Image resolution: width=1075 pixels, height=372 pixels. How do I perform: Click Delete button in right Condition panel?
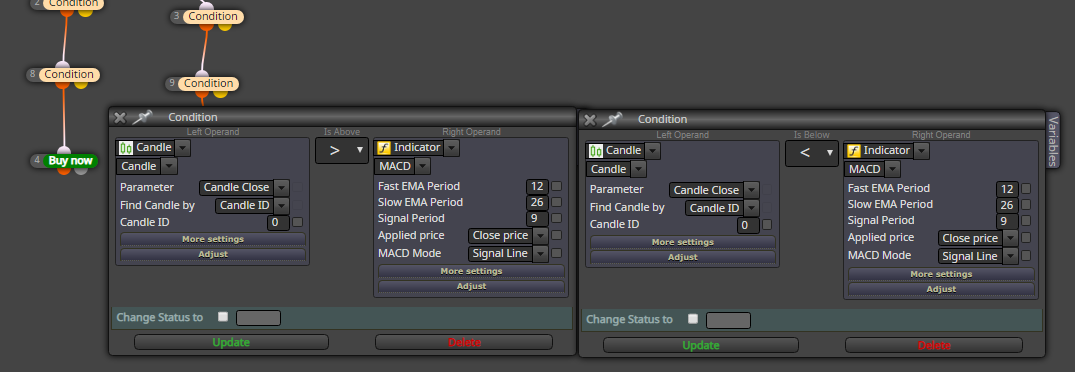934,345
